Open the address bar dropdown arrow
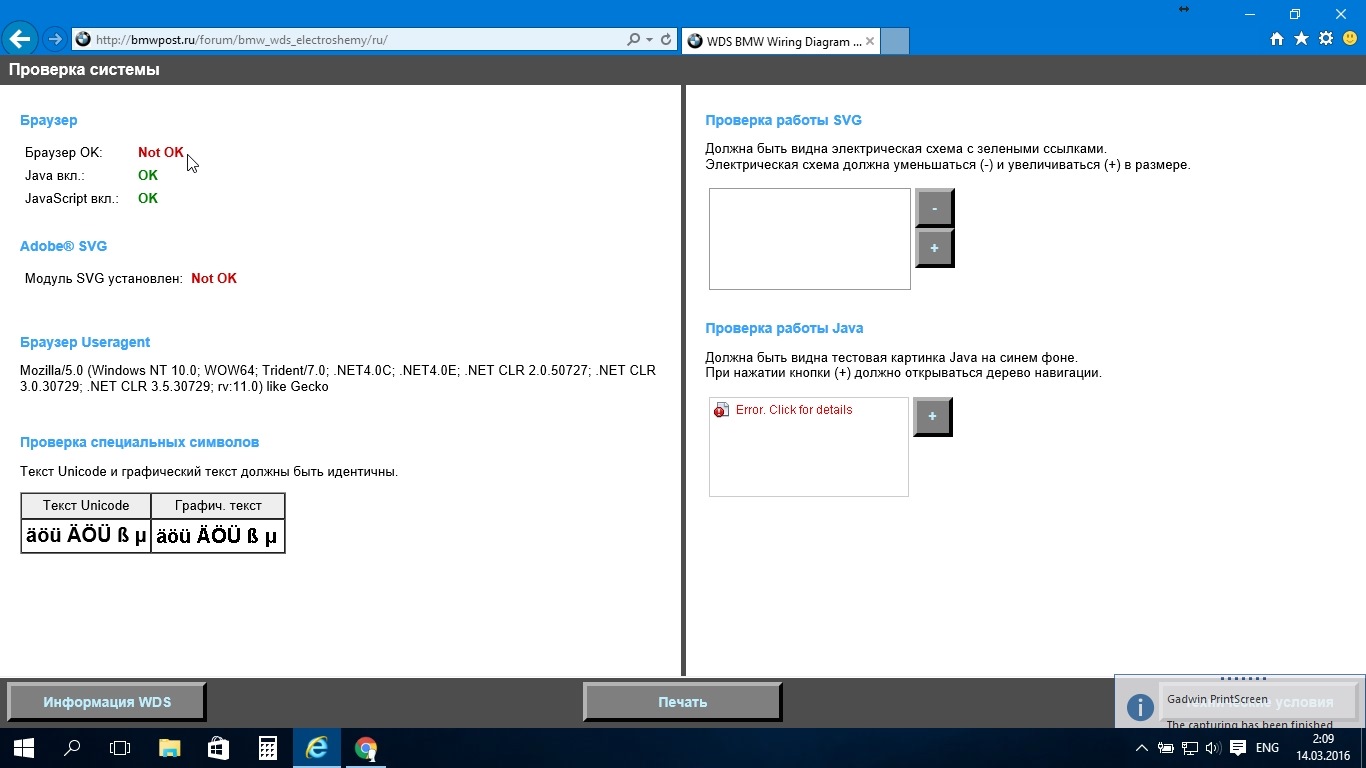Image resolution: width=1366 pixels, height=768 pixels. (650, 40)
